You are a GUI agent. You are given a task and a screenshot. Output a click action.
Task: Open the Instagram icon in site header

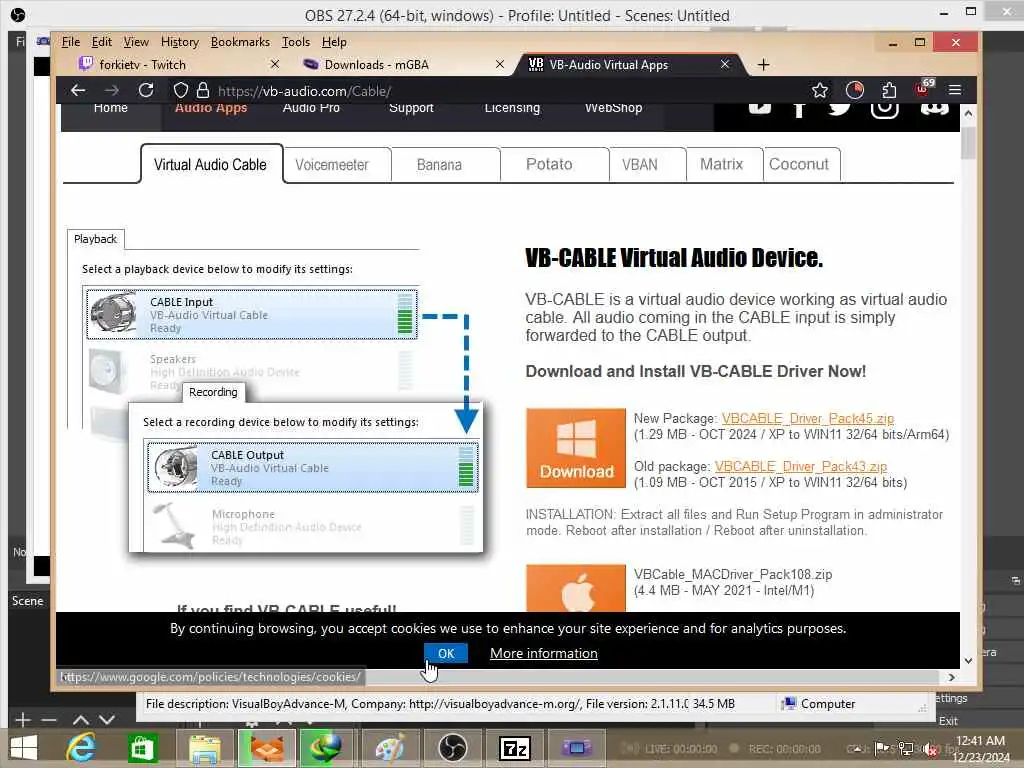tap(884, 110)
